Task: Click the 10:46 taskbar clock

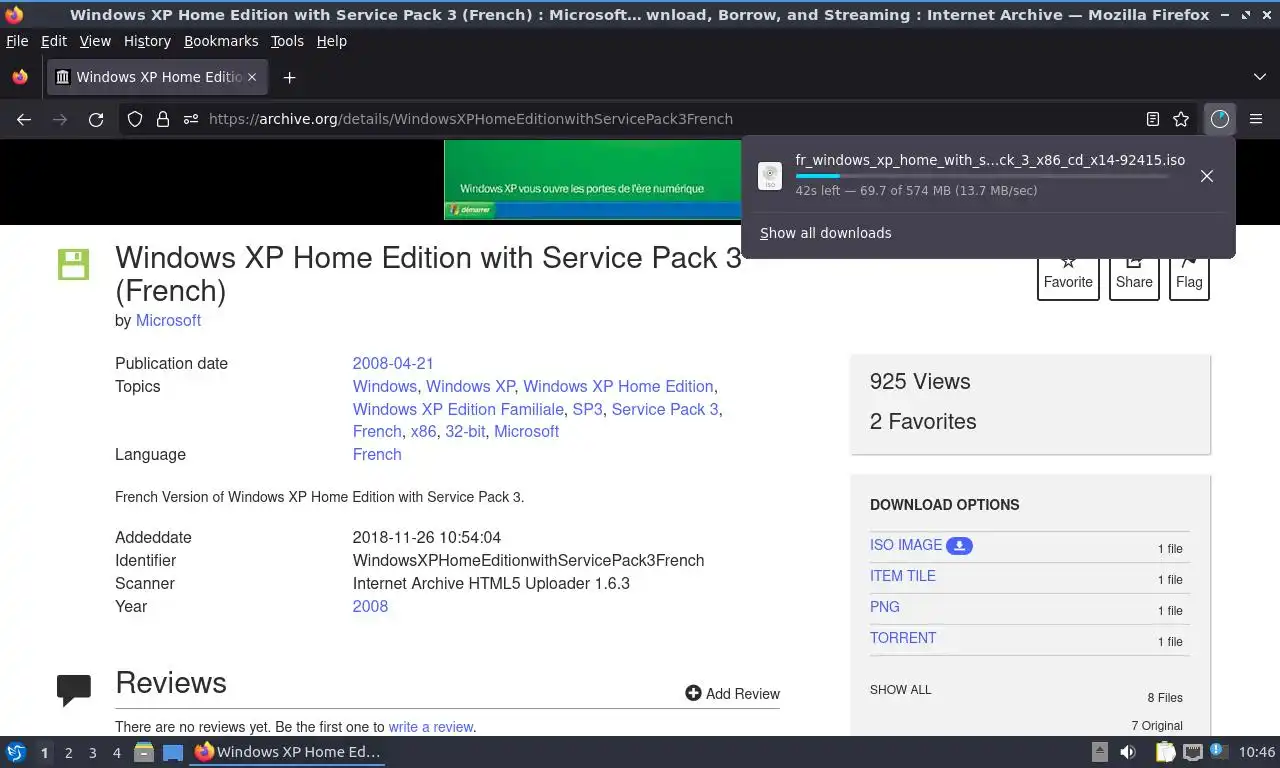Action: coord(1257,752)
